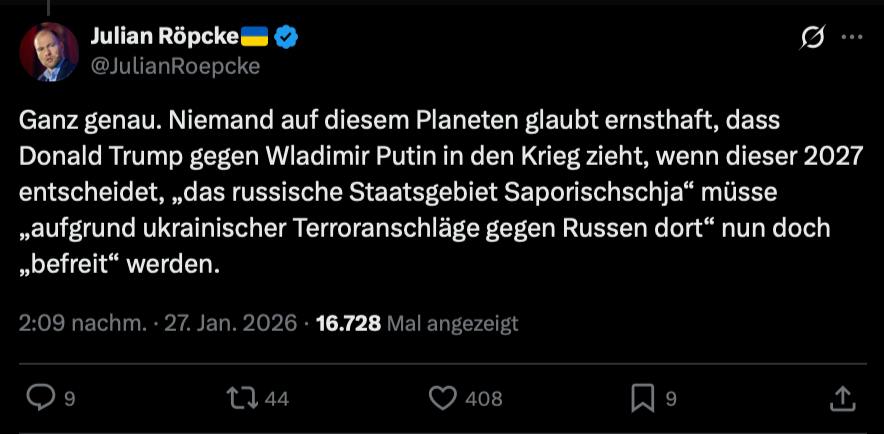Image resolution: width=884 pixels, height=434 pixels.
Task: Like the post with heart icon
Action: (442, 398)
